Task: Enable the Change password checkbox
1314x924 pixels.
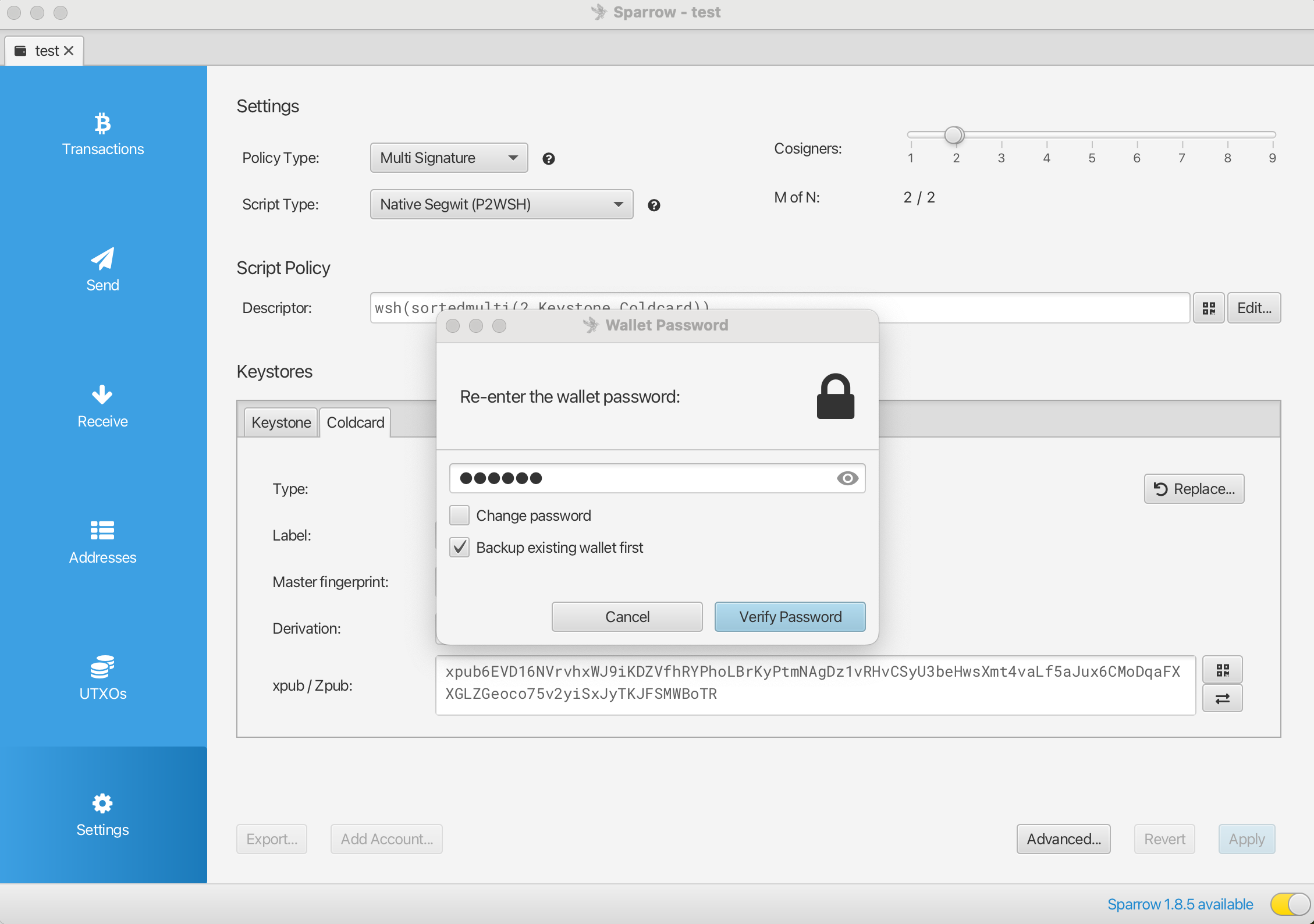Action: [x=460, y=516]
